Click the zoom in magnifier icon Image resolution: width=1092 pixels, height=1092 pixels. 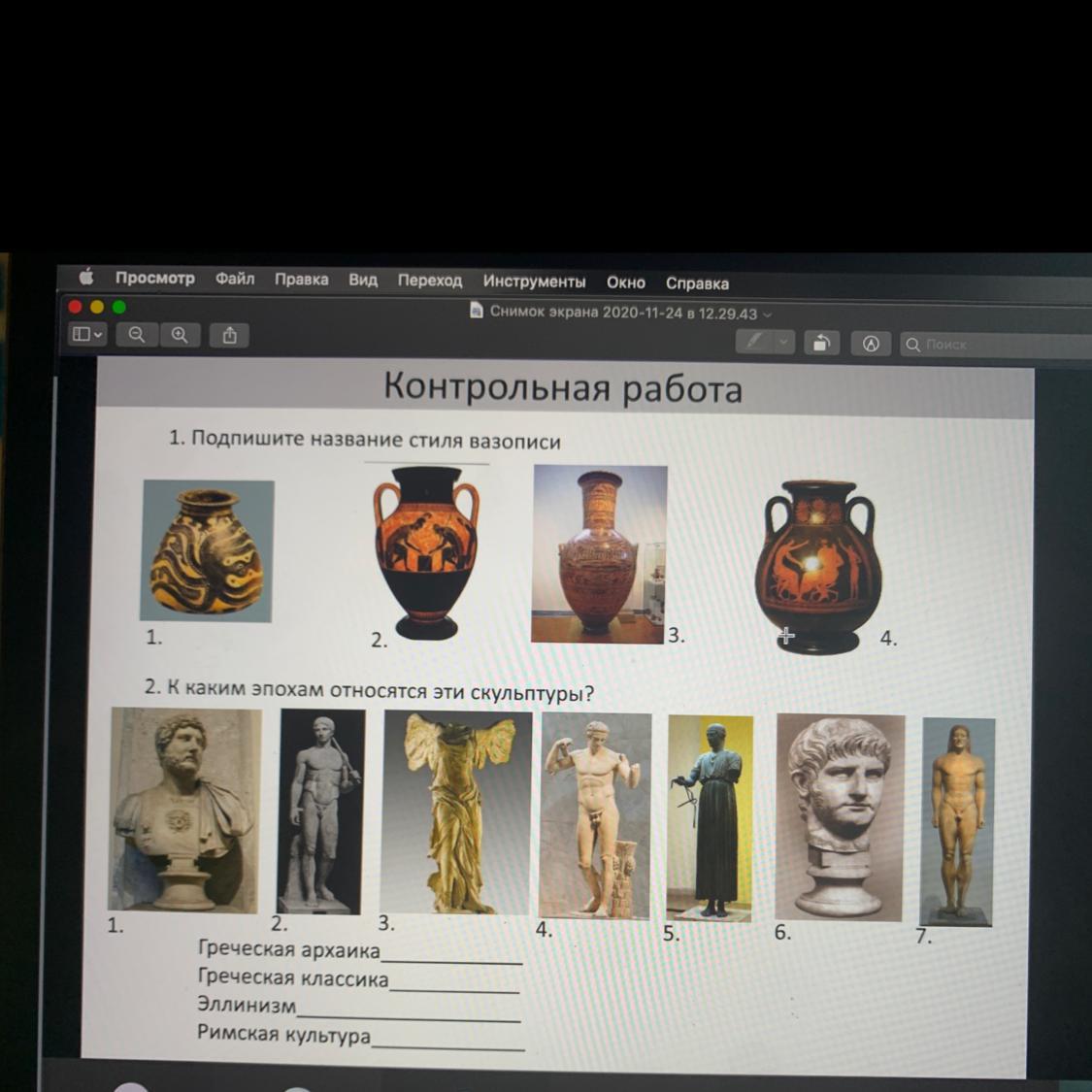coord(180,336)
